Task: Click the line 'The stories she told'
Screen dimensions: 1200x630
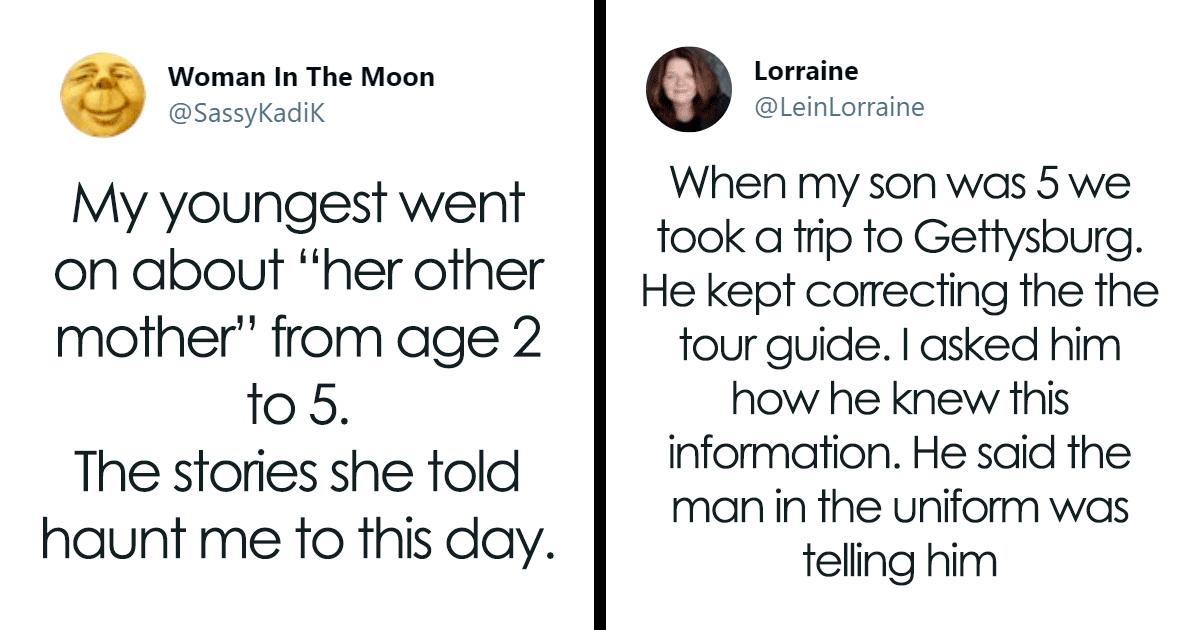Action: pos(298,473)
